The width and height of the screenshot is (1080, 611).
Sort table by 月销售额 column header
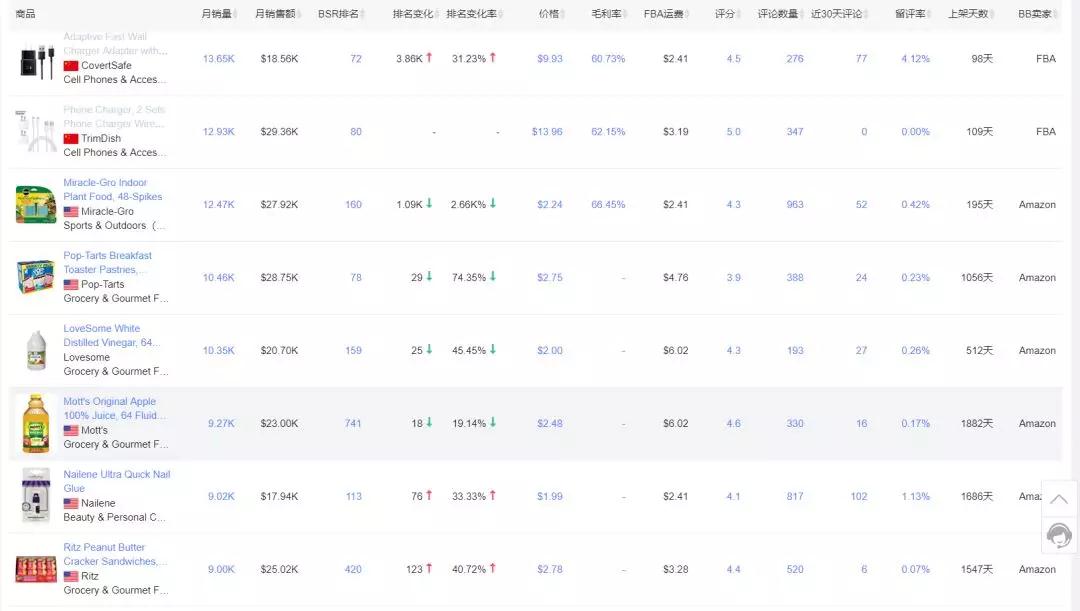click(x=275, y=14)
